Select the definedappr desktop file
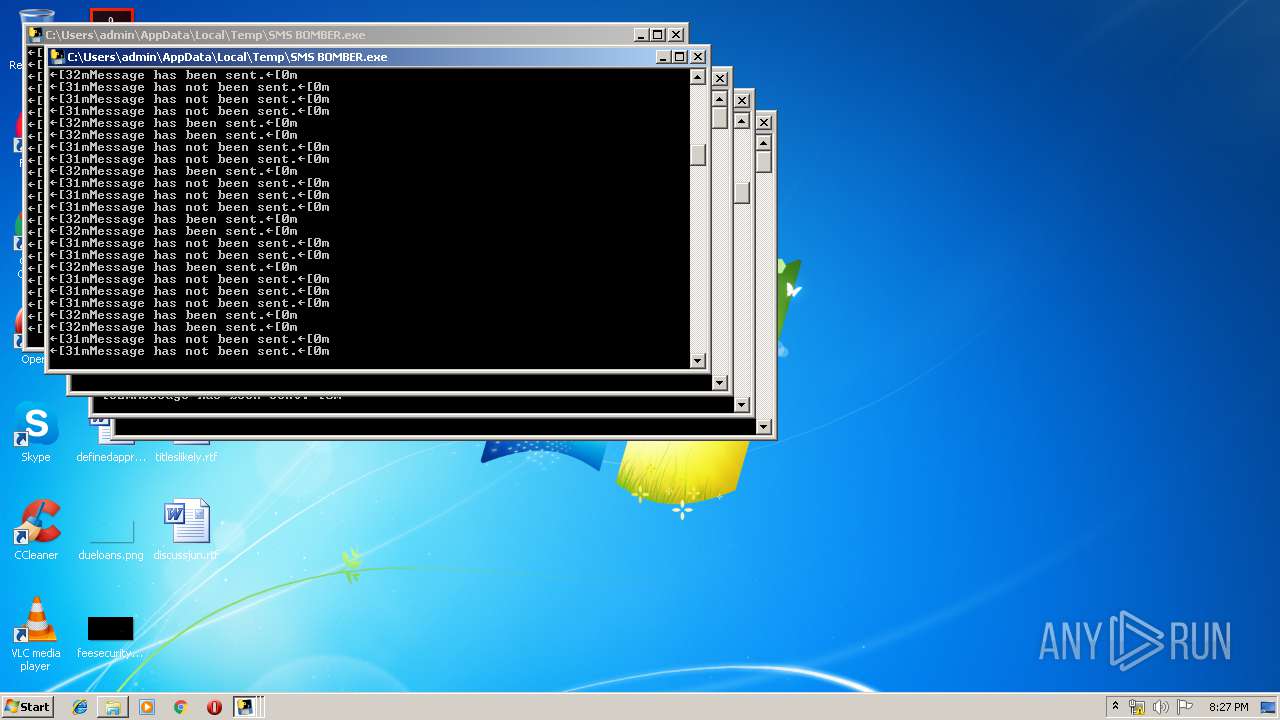The image size is (1280, 720). click(110, 456)
